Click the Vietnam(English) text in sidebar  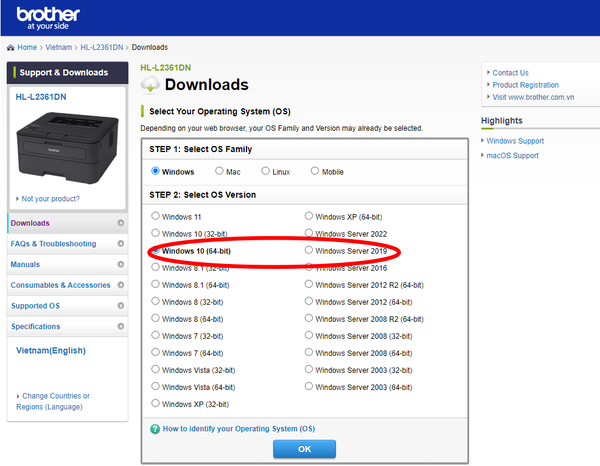(x=51, y=350)
